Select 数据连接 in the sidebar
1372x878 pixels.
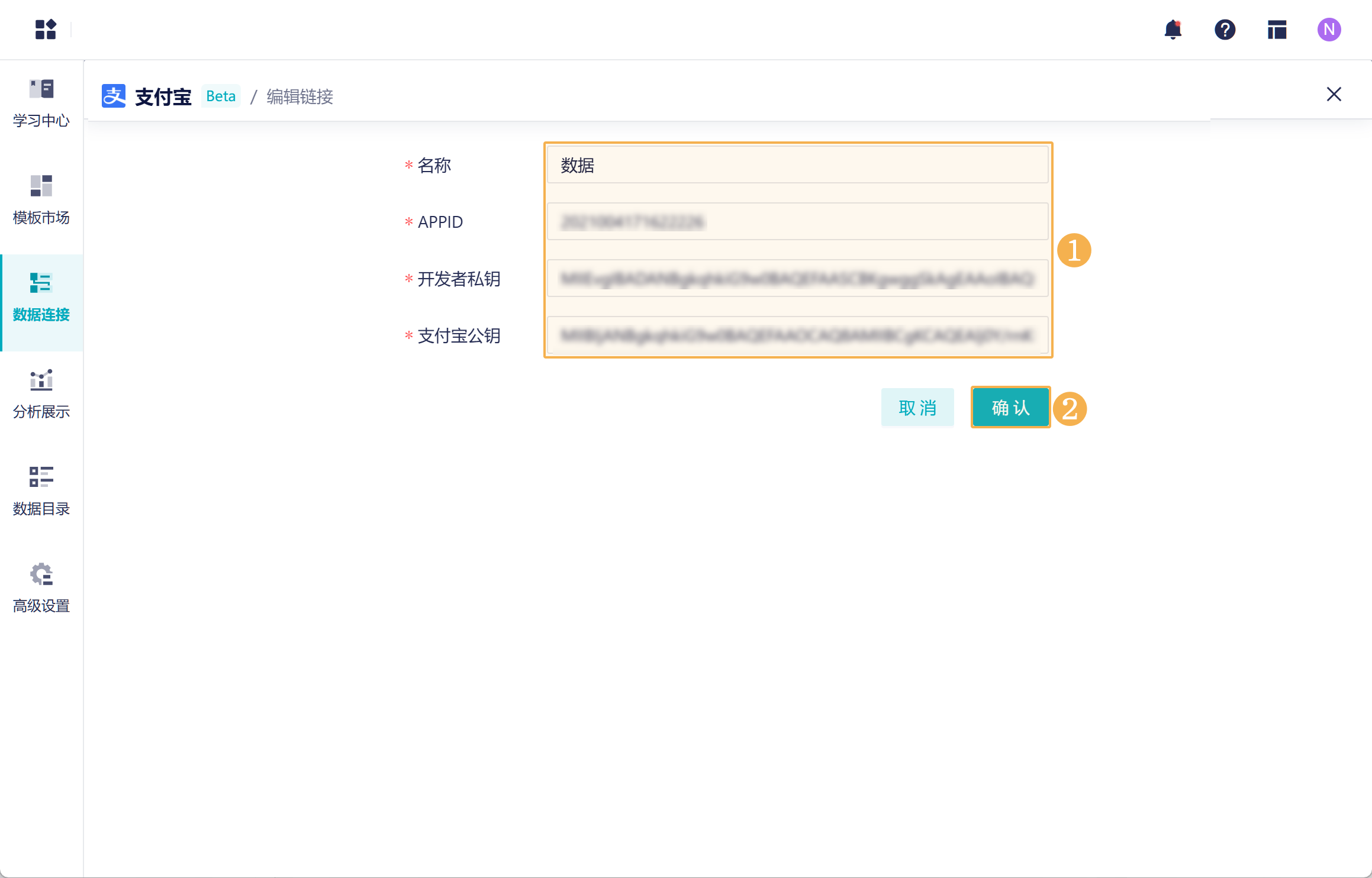pos(41,298)
